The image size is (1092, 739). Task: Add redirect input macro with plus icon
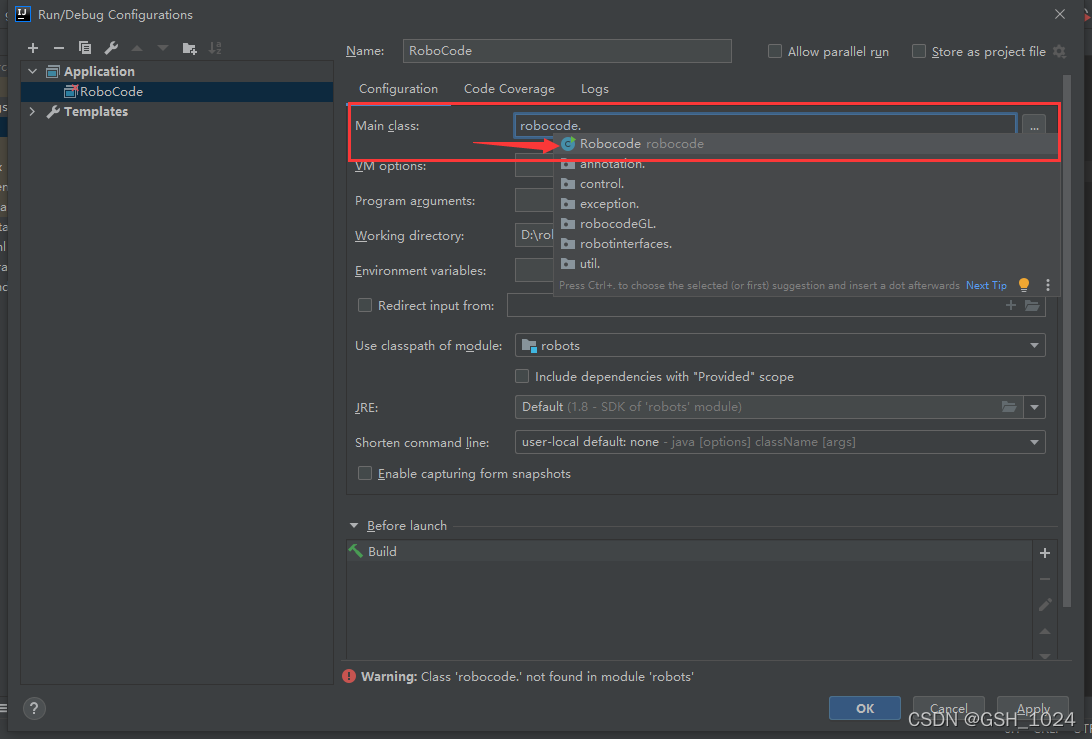click(x=1011, y=305)
